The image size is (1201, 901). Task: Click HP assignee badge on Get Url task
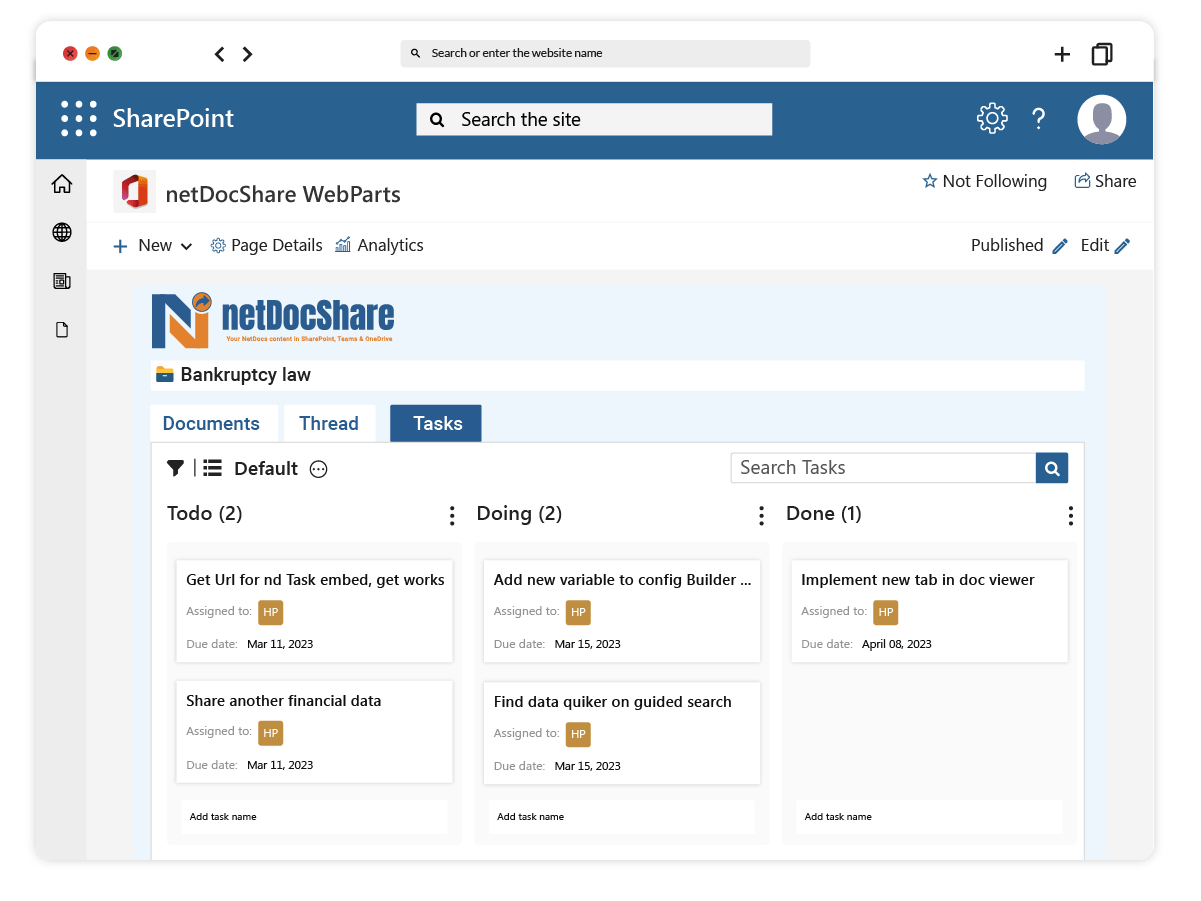(x=270, y=612)
